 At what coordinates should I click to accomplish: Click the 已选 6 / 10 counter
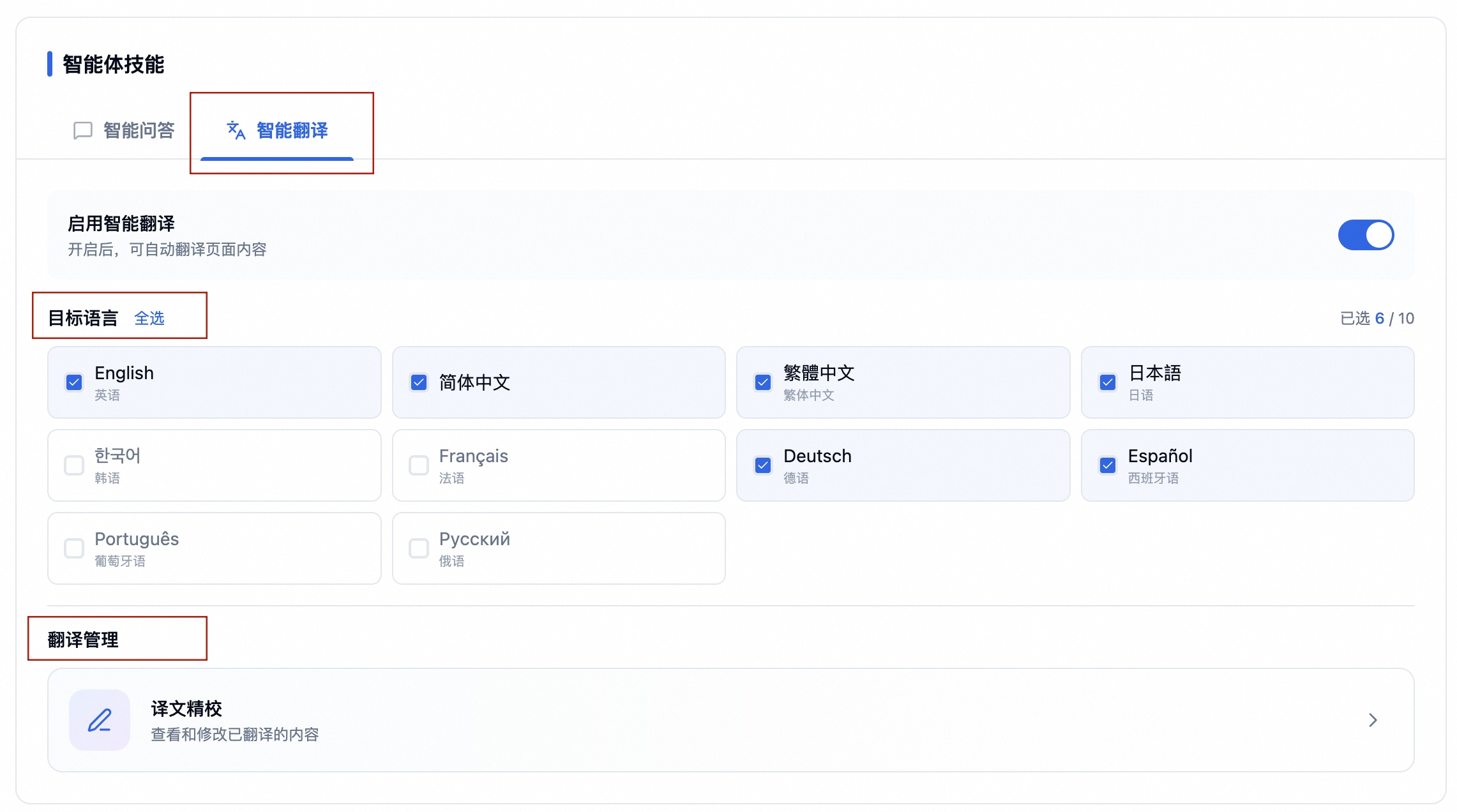tap(1377, 318)
